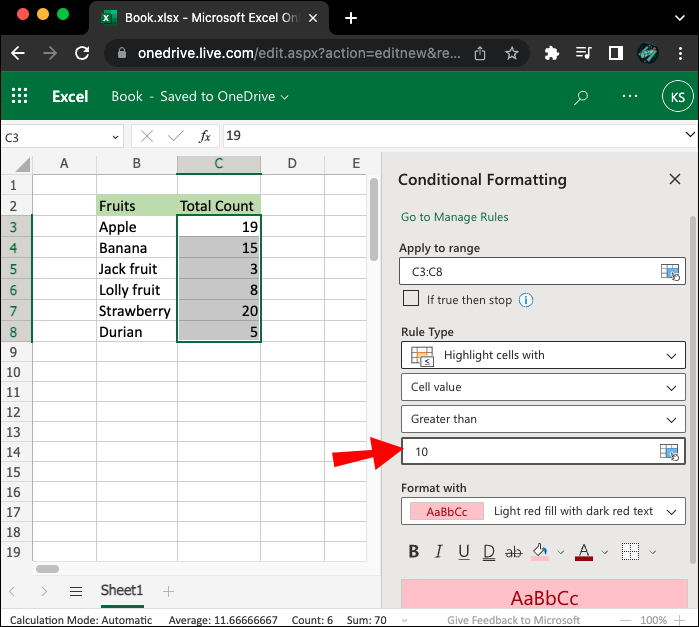Screen dimensions: 699x627
Task: Expand the Highlight cells with dropdown
Action: tap(543, 355)
